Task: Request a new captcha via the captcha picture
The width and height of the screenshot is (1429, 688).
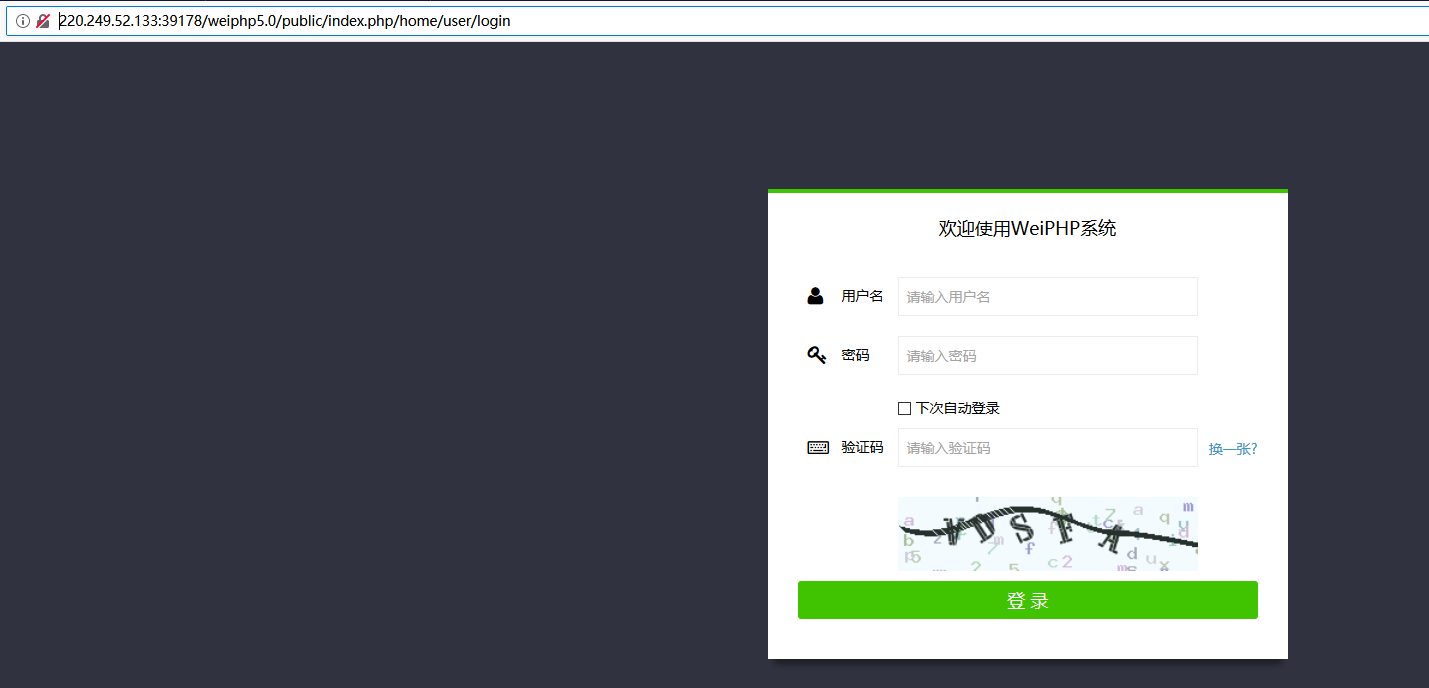Action: click(1047, 533)
